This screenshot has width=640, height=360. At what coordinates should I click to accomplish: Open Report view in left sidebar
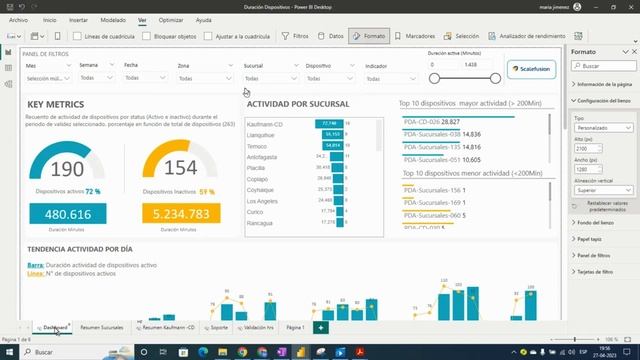click(8, 52)
